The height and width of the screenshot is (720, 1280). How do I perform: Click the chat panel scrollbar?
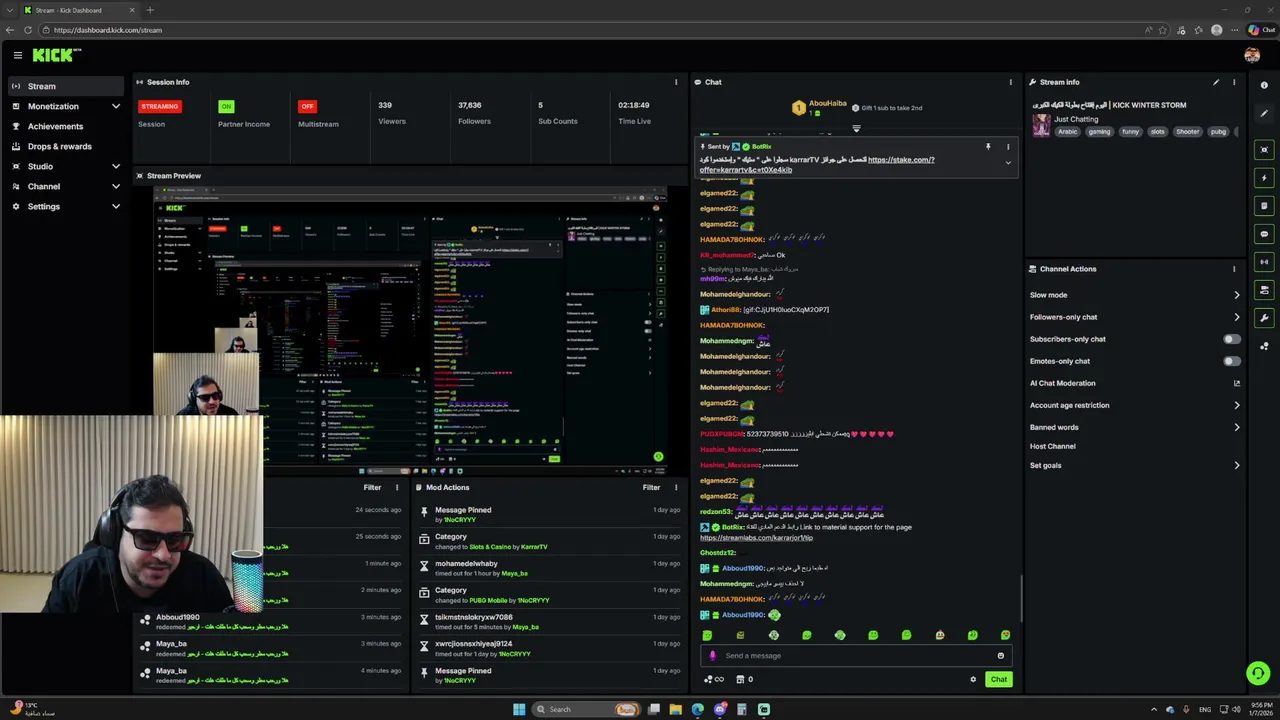pyautogui.click(x=1021, y=598)
